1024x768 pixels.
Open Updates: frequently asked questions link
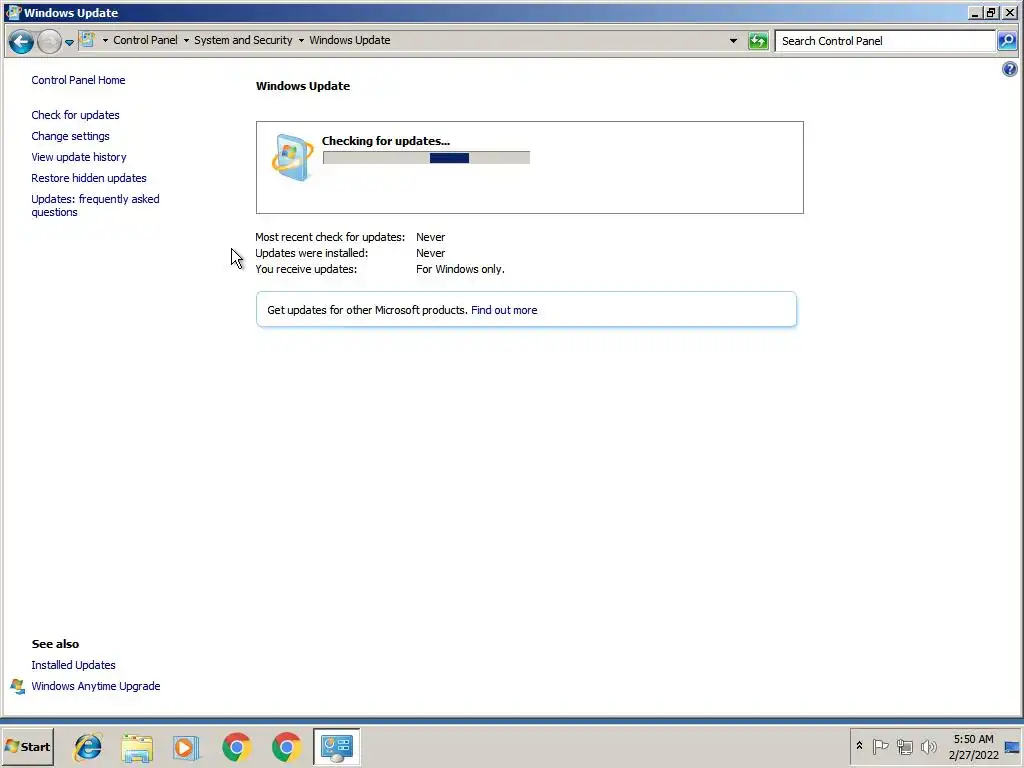[95, 206]
